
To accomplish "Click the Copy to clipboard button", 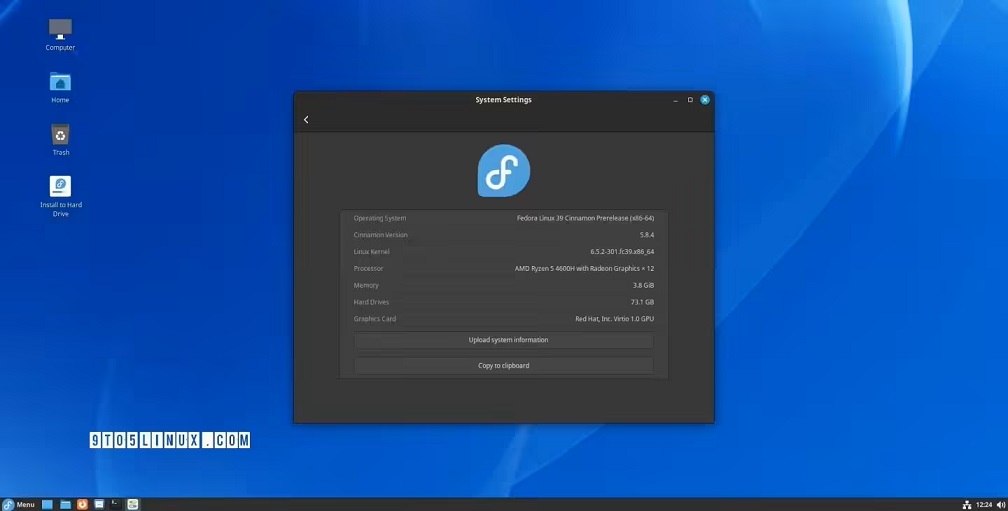I will [504, 366].
